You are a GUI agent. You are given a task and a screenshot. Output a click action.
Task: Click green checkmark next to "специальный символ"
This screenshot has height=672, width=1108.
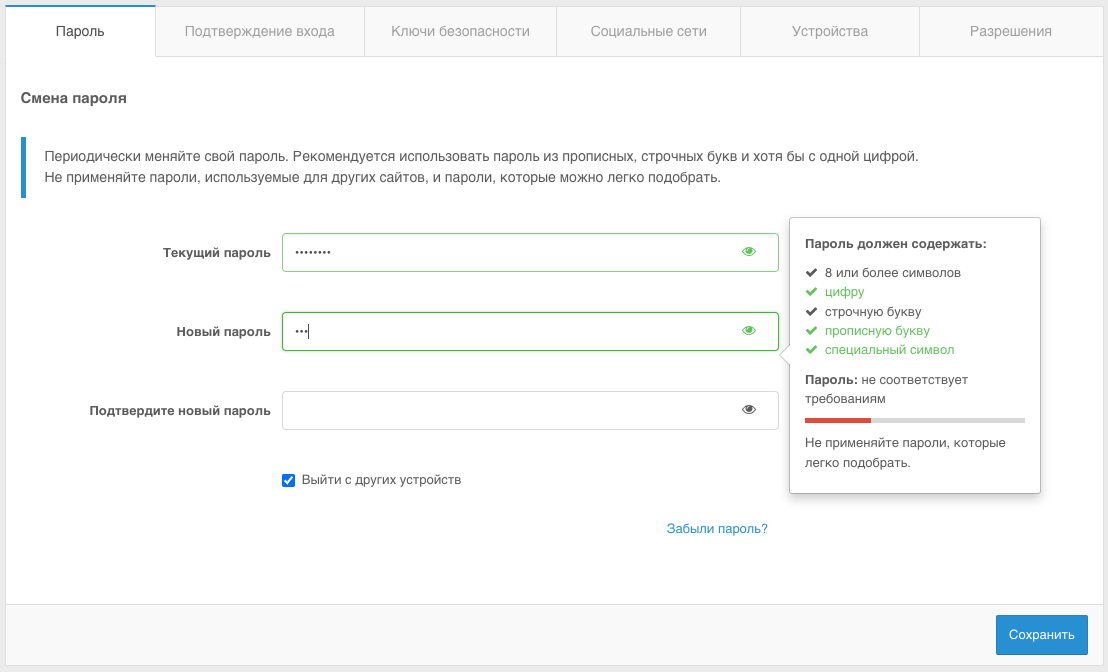[x=811, y=350]
